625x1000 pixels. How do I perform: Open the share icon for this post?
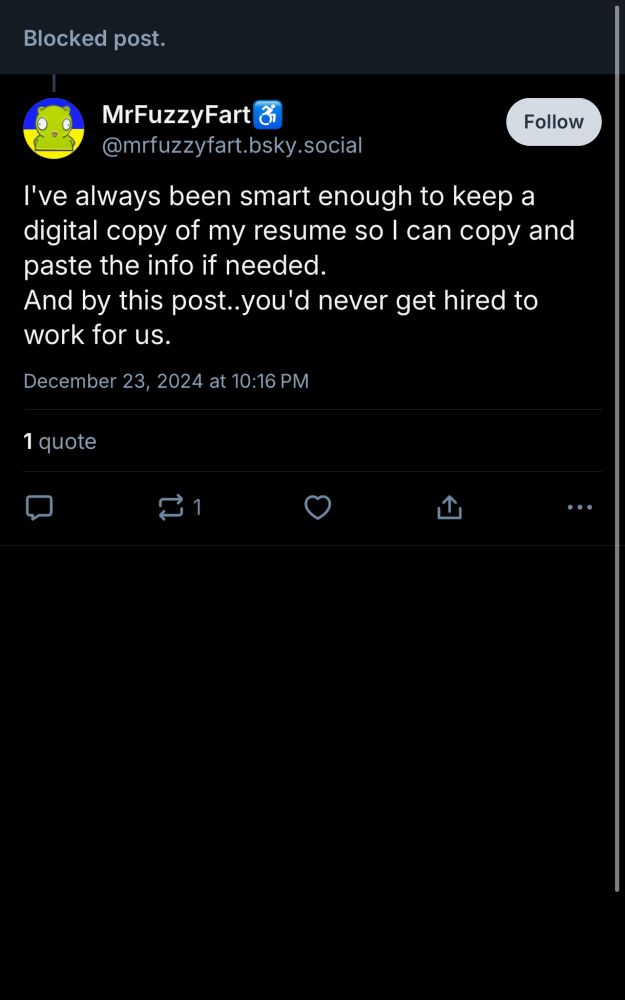[449, 508]
